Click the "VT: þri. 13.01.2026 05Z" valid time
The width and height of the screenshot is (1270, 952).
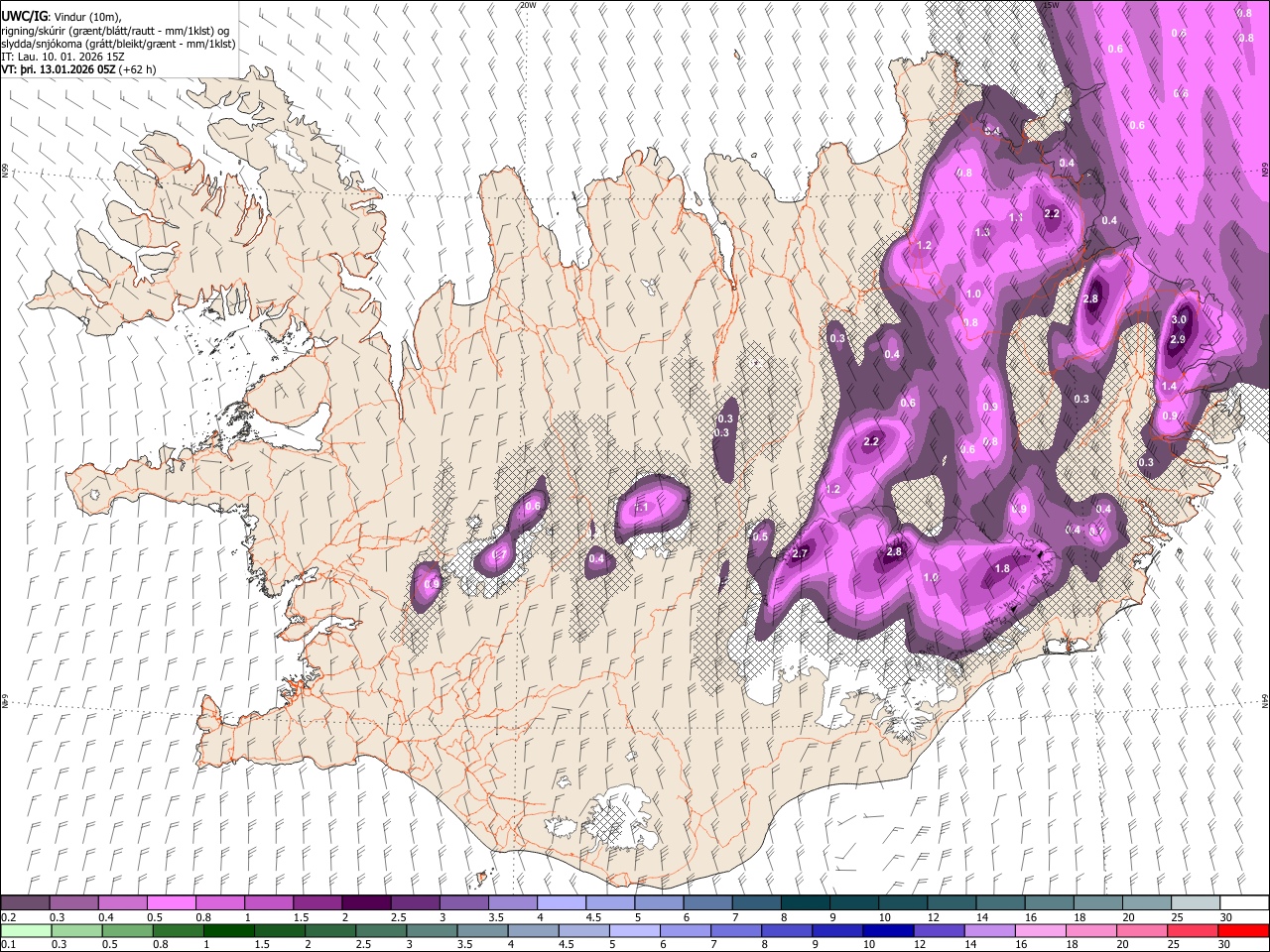click(59, 70)
